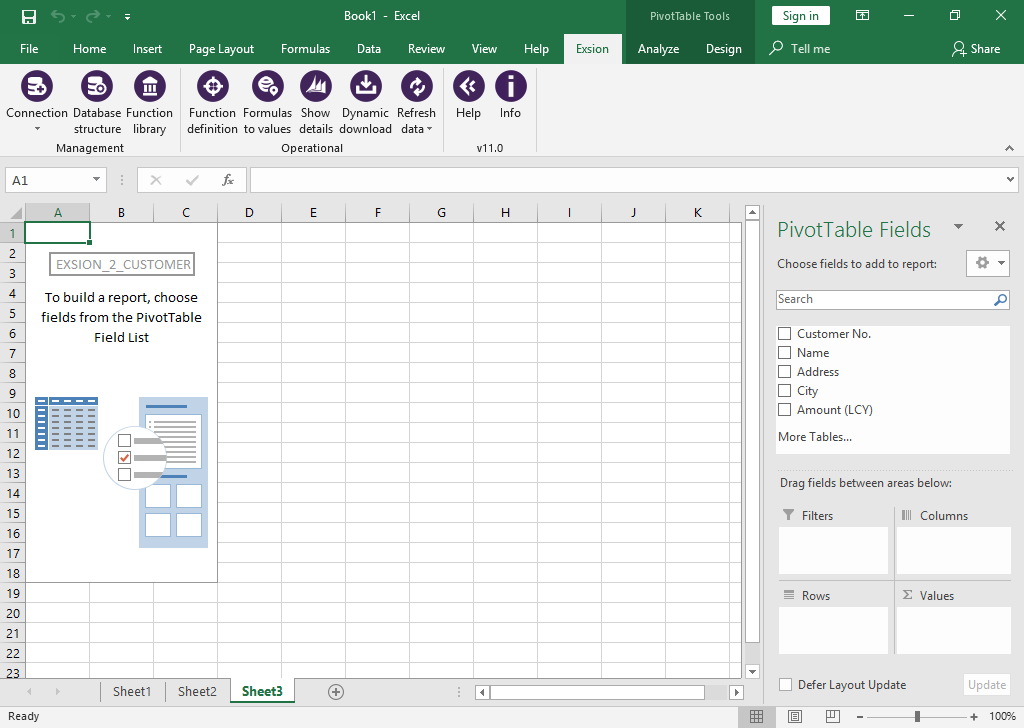Click the horizontal scrollbar right arrow
The height and width of the screenshot is (728, 1024).
point(737,692)
